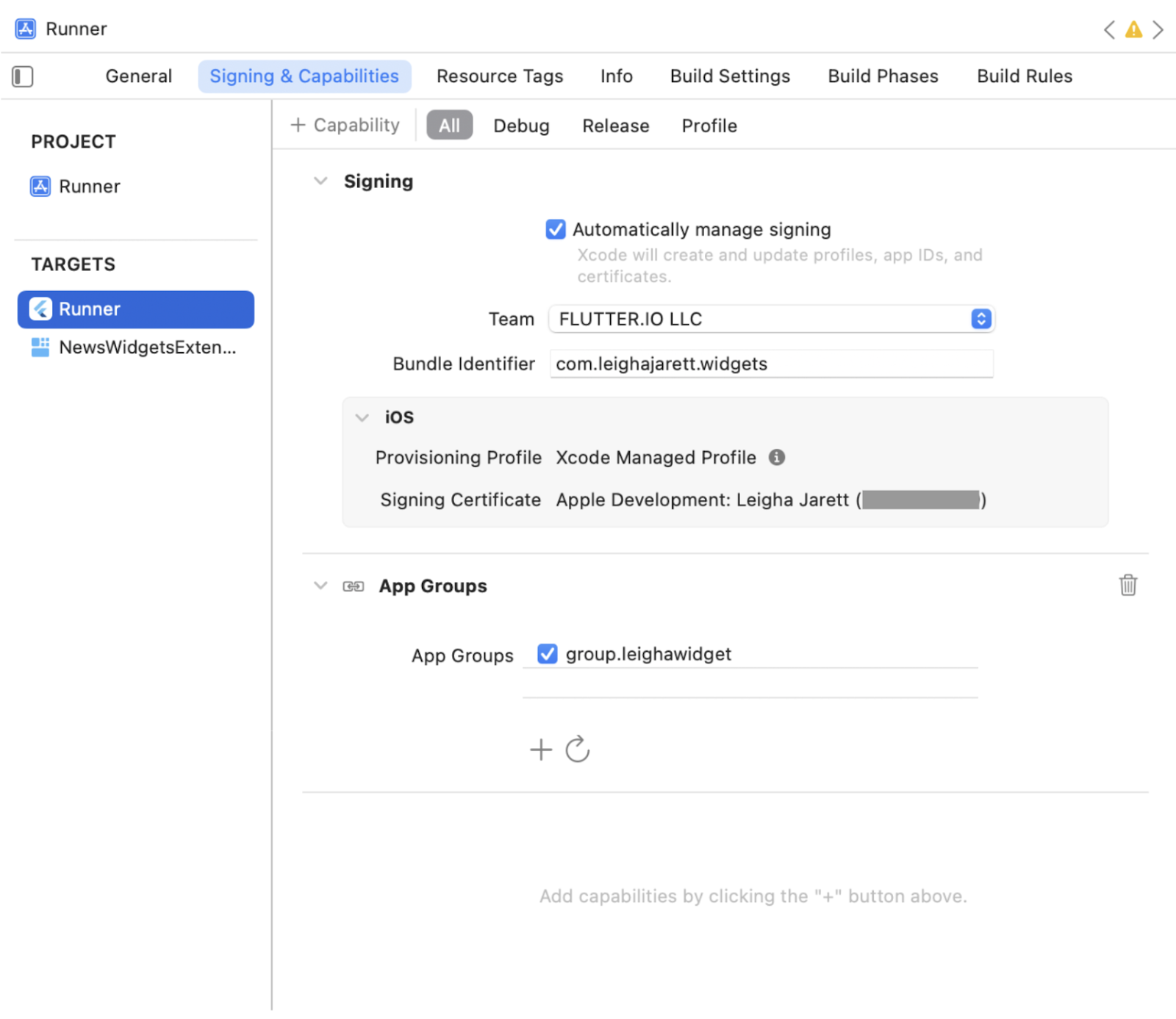Collapse the App Groups section

tap(320, 586)
